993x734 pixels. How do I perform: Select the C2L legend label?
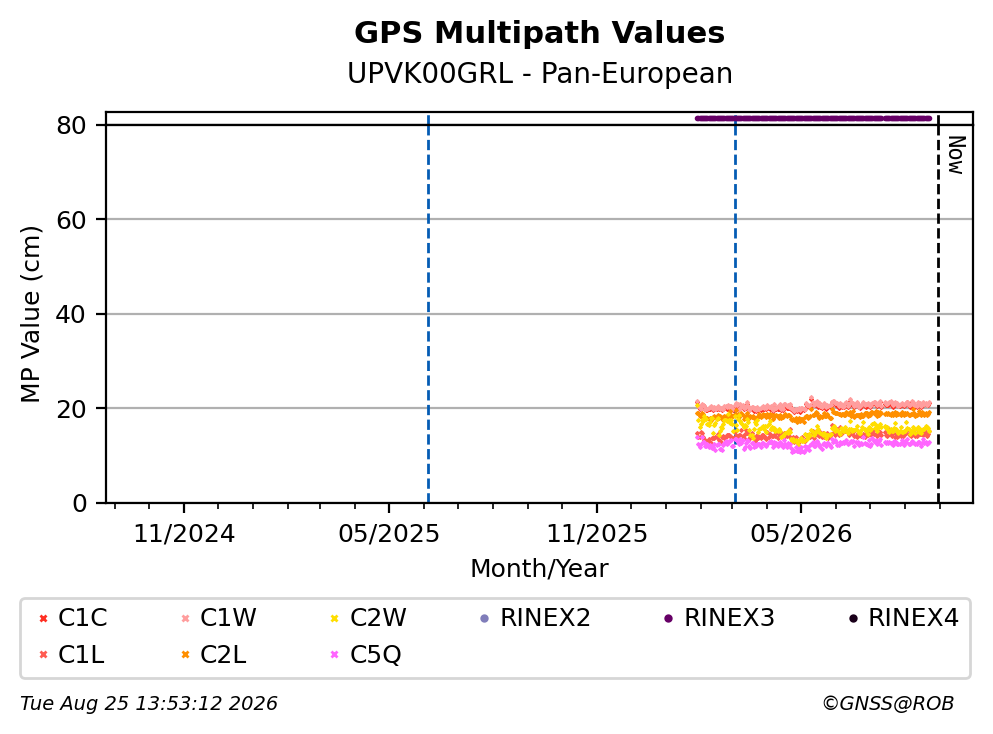[x=223, y=654]
